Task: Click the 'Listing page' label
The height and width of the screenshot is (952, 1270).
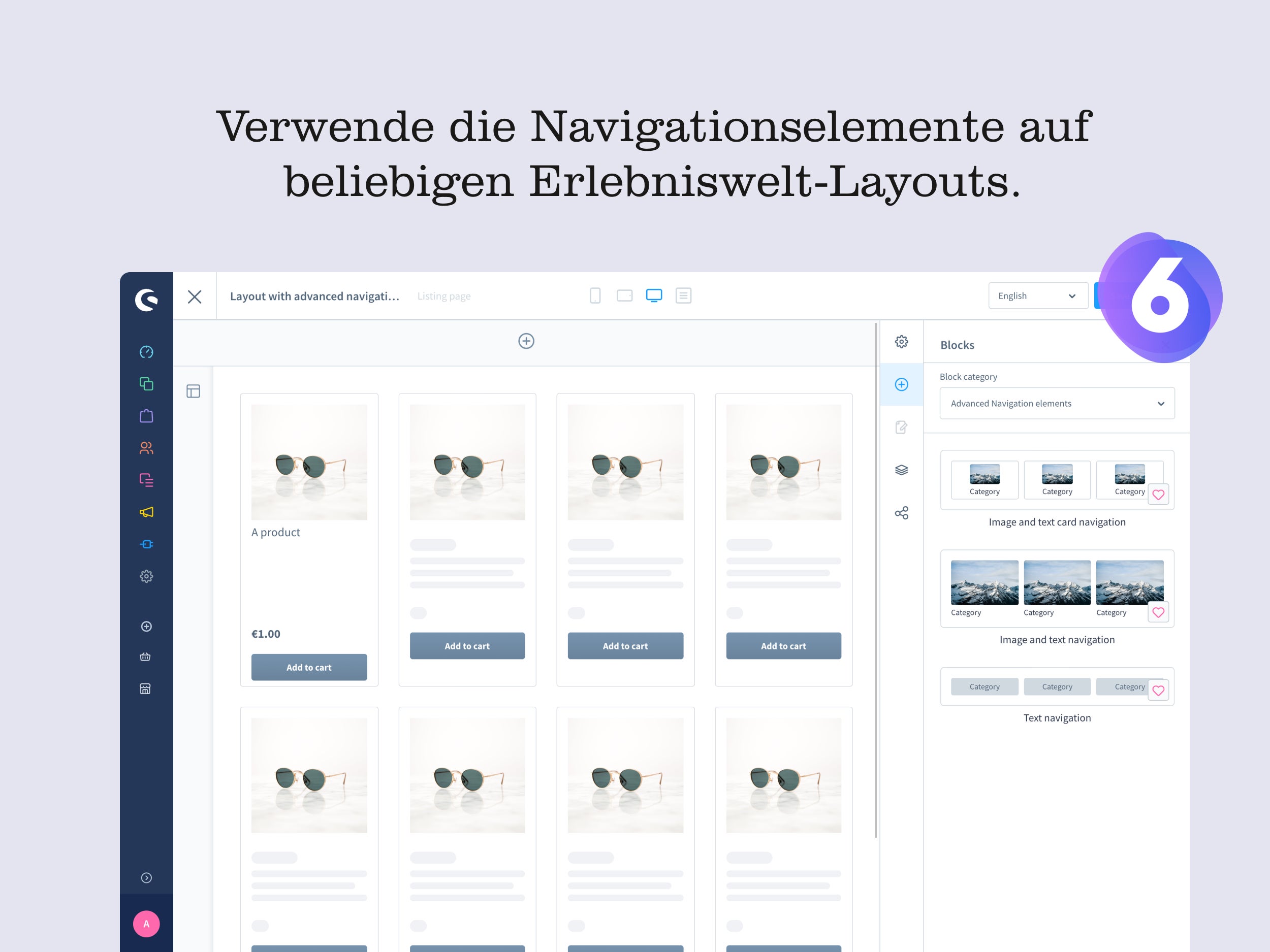Action: [x=444, y=296]
